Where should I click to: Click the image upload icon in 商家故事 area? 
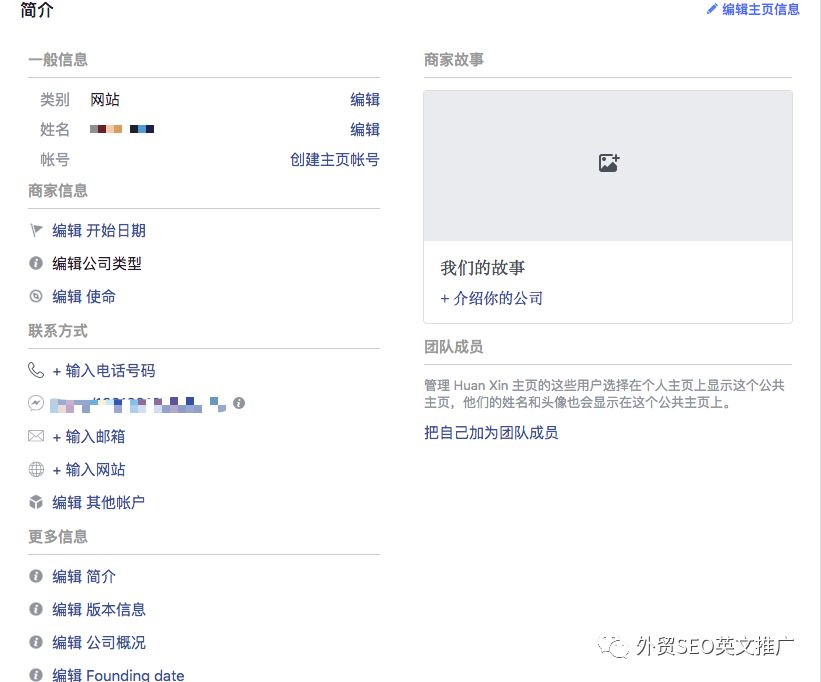pos(608,162)
